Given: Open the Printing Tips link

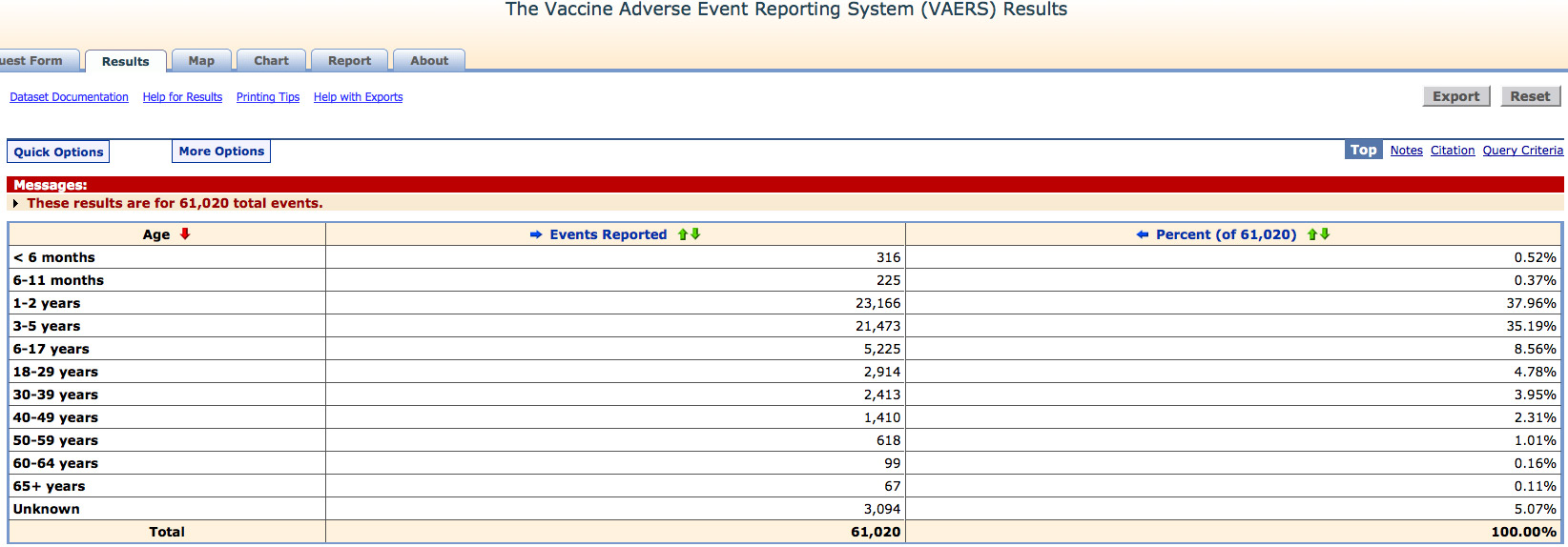Looking at the screenshot, I should pyautogui.click(x=268, y=97).
